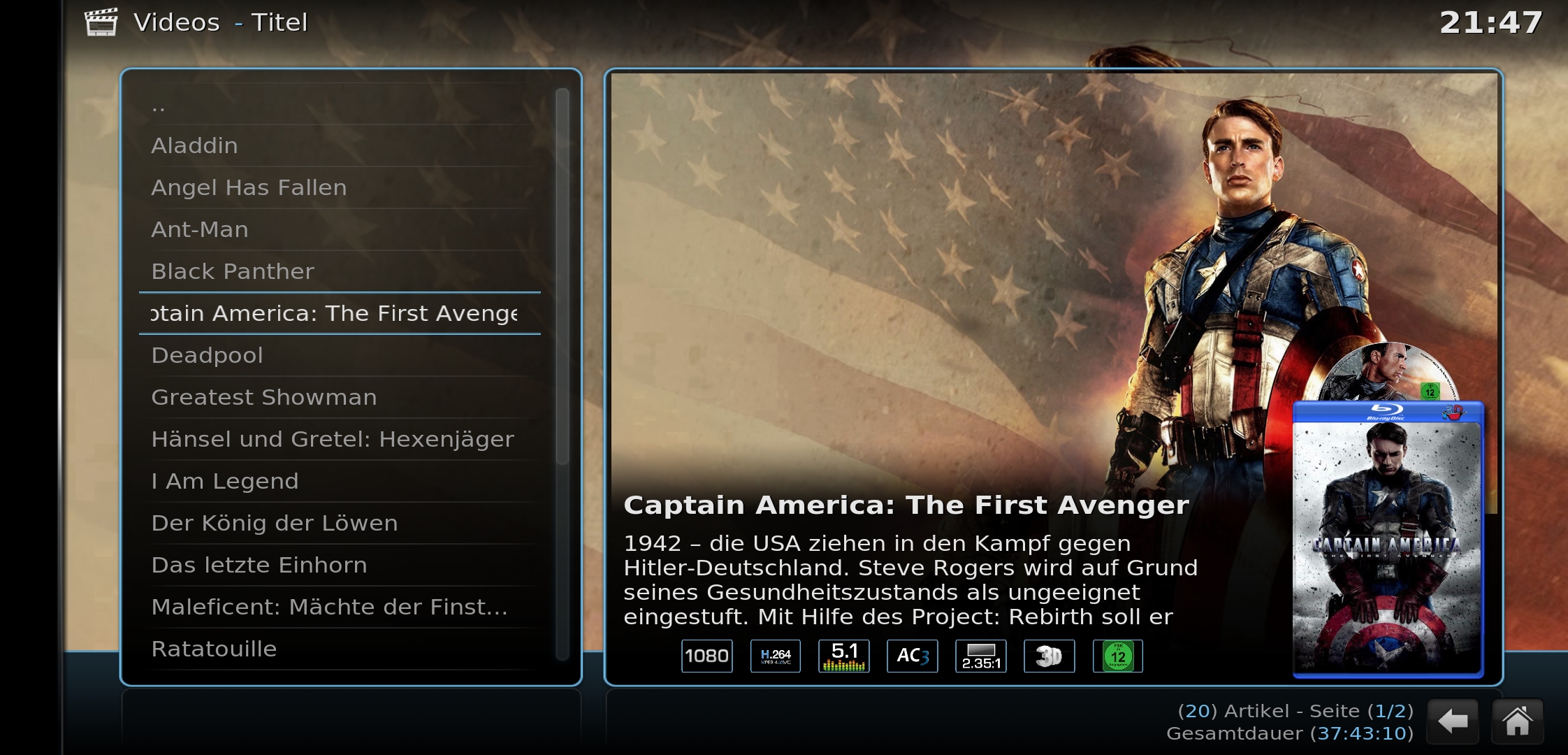The image size is (1568, 755).
Task: Click the Videos clapperboard icon
Action: (x=101, y=22)
